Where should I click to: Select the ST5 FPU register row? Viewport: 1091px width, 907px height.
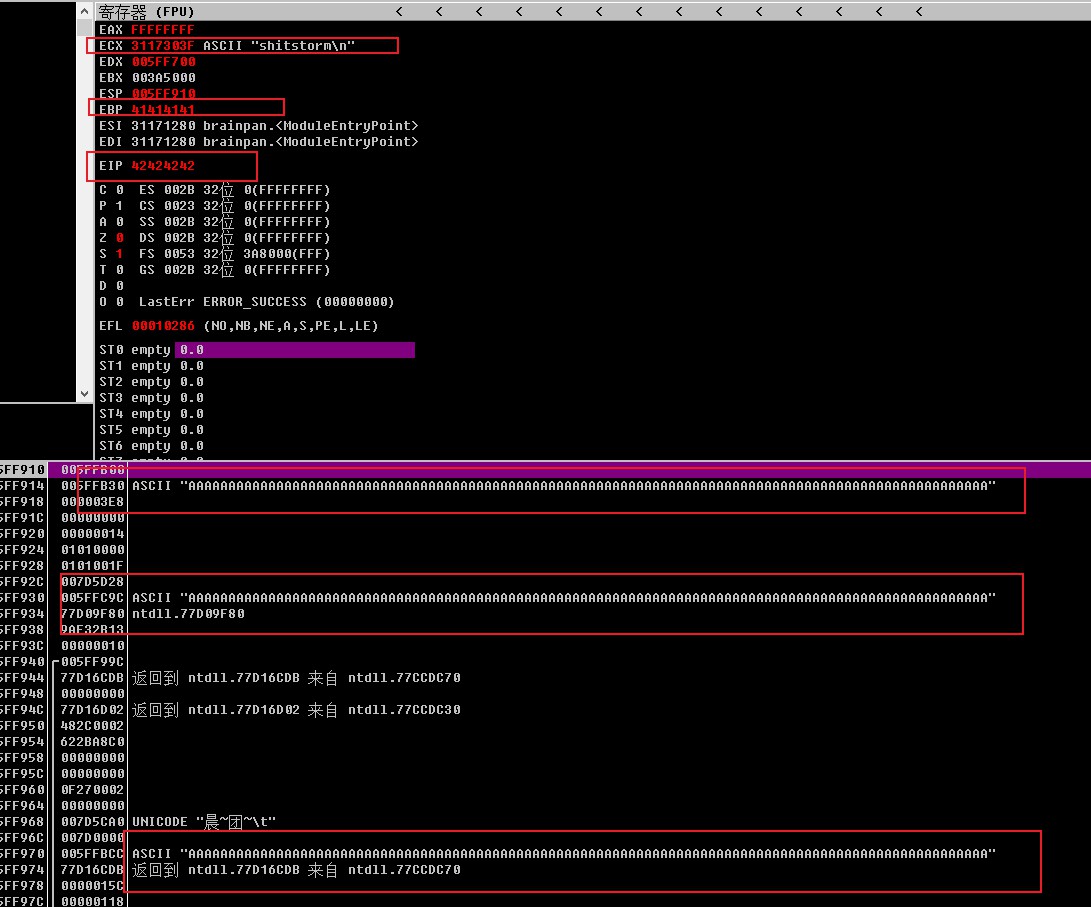[x=151, y=430]
